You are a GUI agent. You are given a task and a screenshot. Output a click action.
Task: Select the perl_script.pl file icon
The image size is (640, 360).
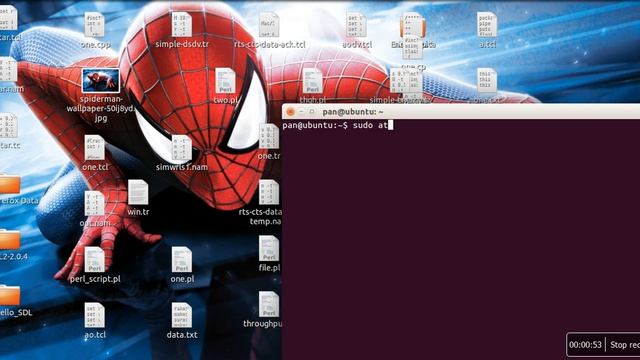[x=95, y=260]
